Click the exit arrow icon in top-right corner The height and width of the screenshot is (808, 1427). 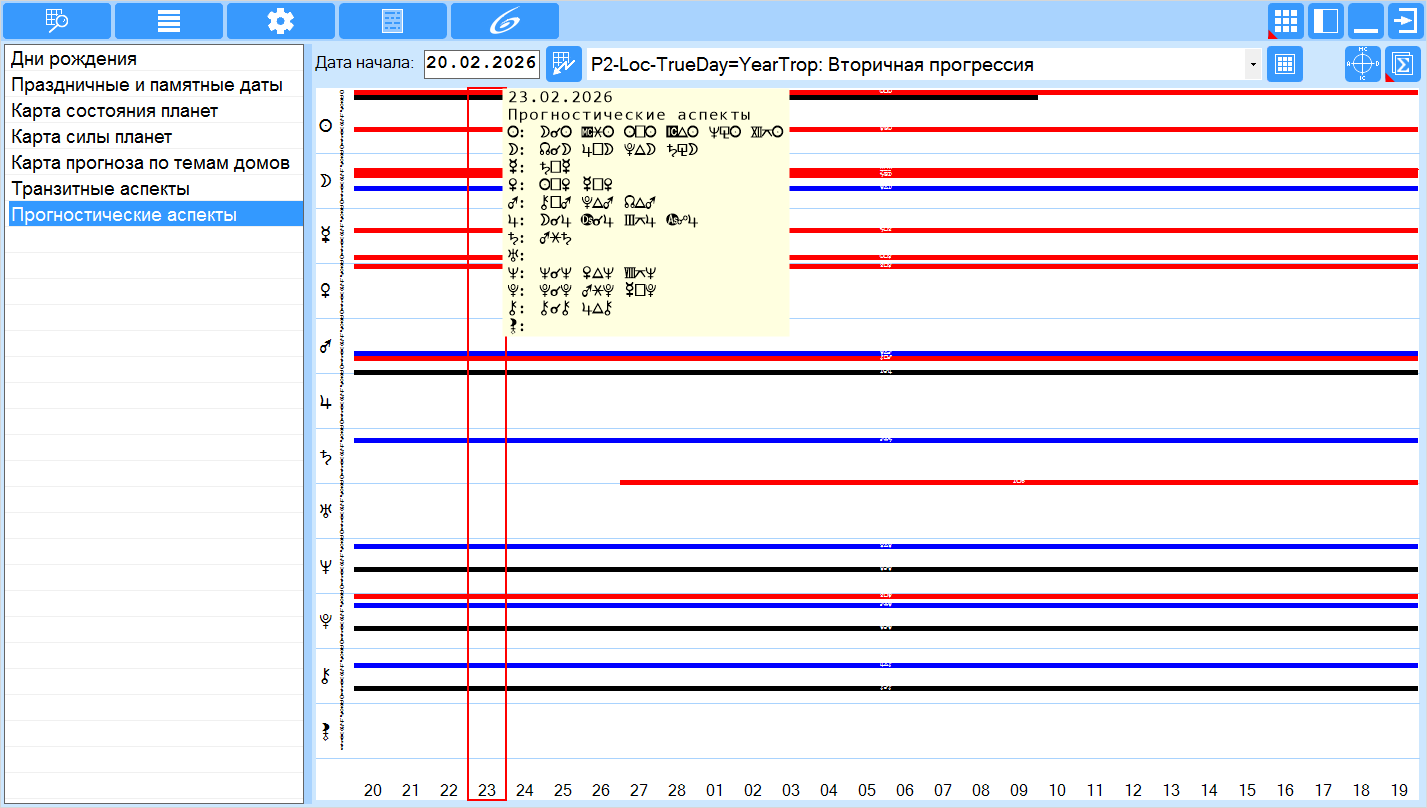tap(1405, 20)
